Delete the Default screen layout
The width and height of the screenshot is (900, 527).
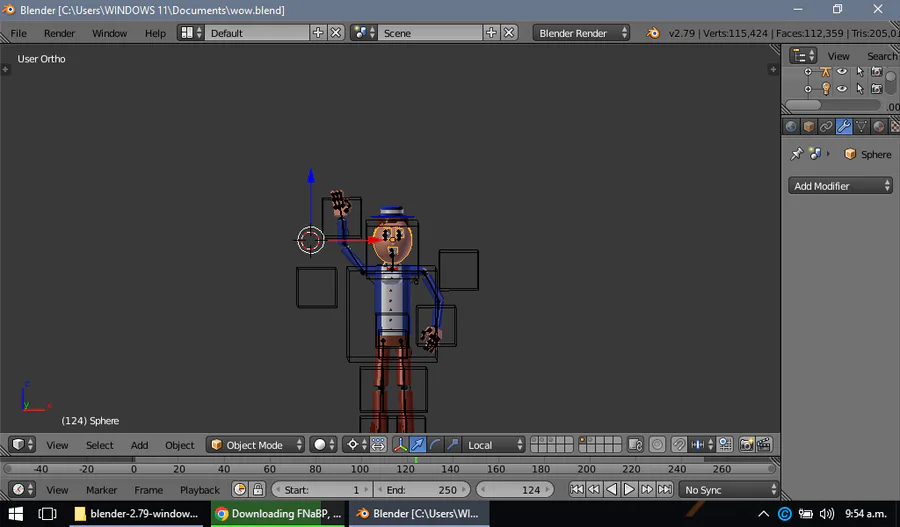click(x=336, y=33)
